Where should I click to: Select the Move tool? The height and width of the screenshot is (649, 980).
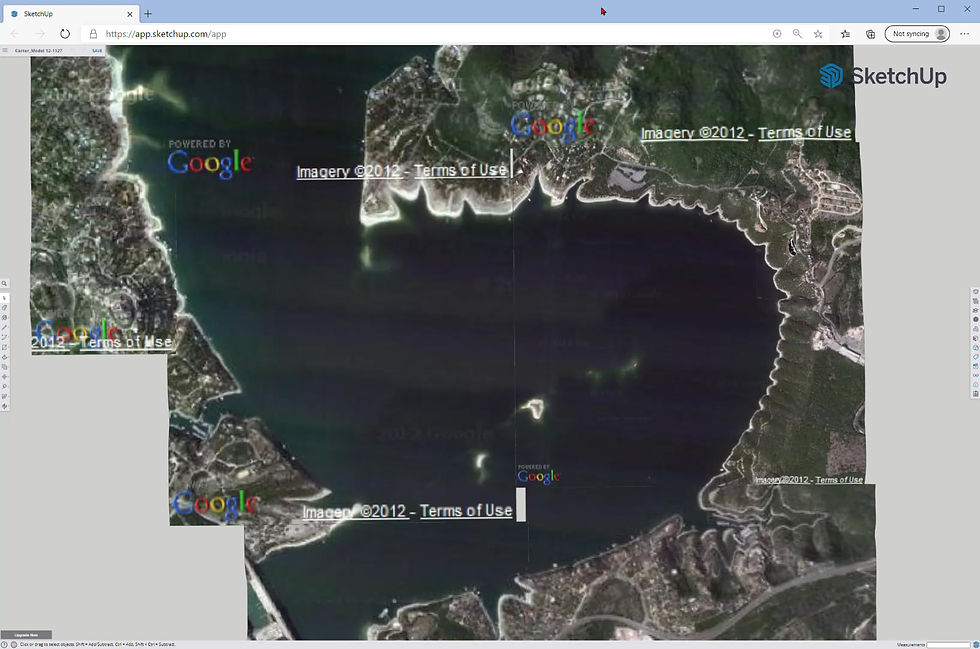point(4,376)
